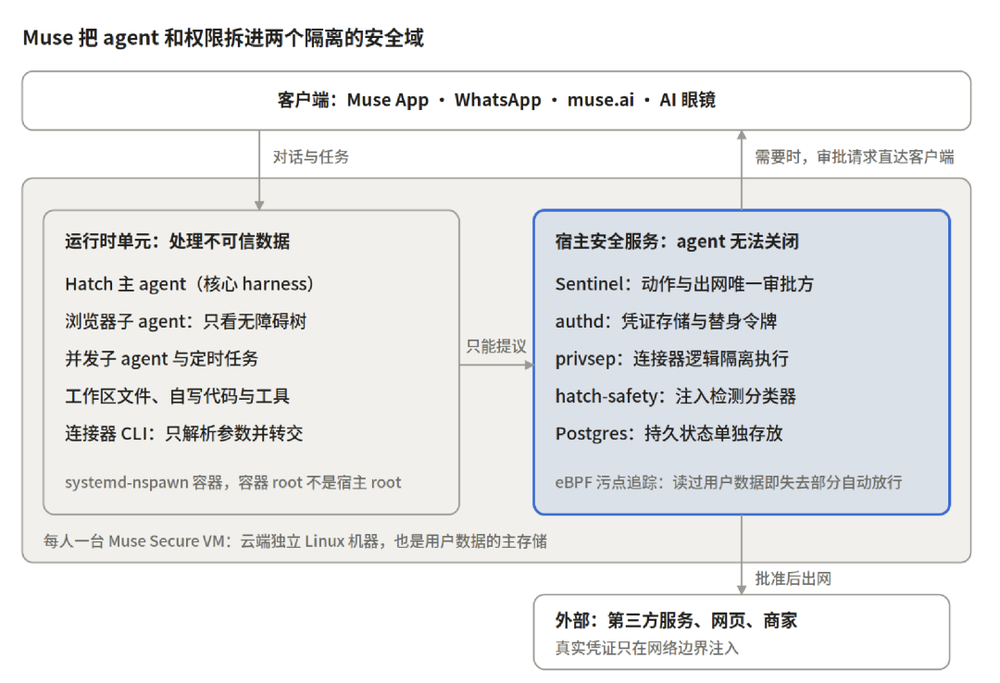Click the 浏览器子 agent line
The width and height of the screenshot is (1000, 683).
click(x=186, y=321)
